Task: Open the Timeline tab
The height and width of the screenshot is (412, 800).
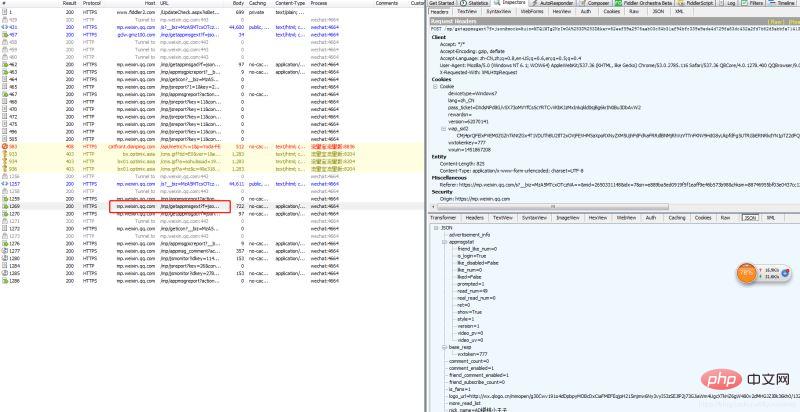Action: point(782,3)
